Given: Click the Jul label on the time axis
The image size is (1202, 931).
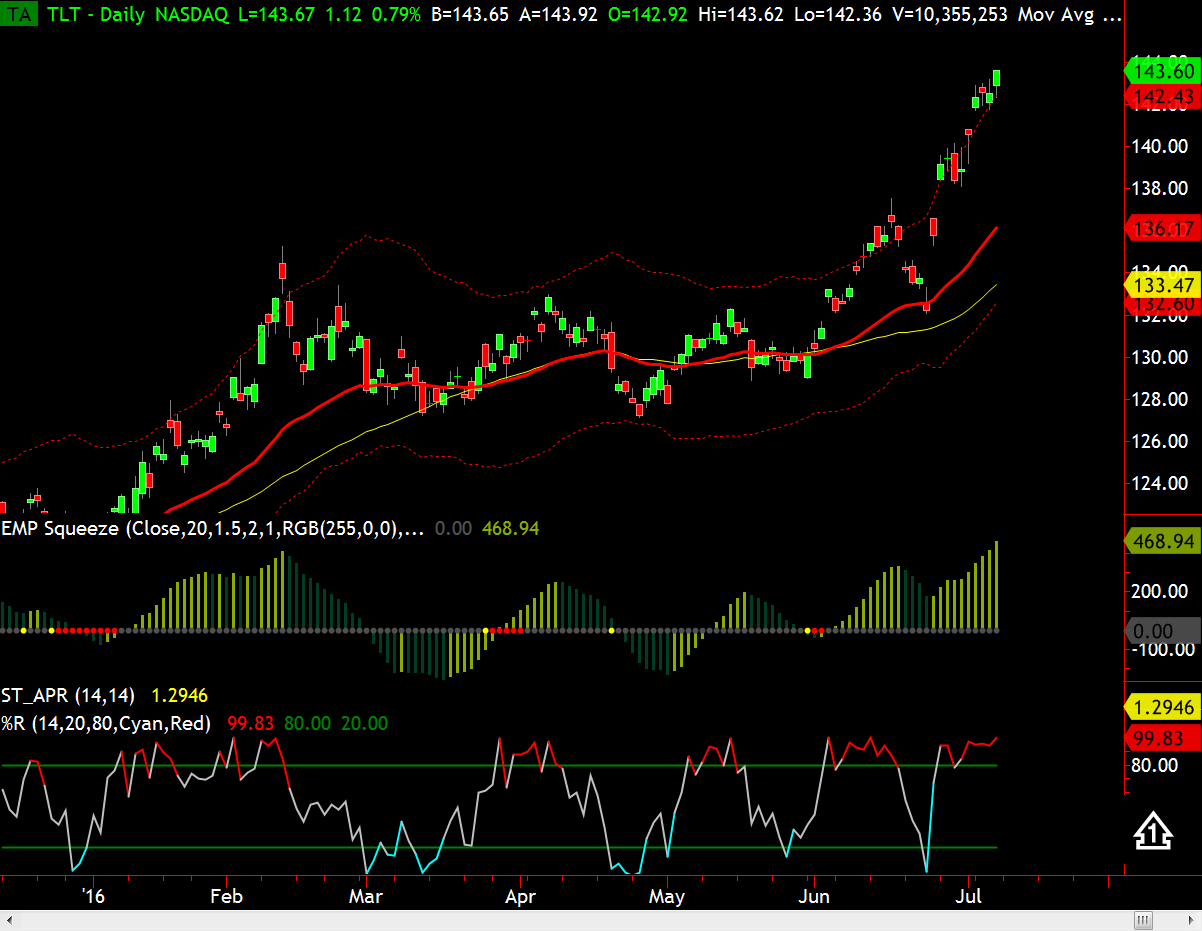Looking at the screenshot, I should pos(969,896).
